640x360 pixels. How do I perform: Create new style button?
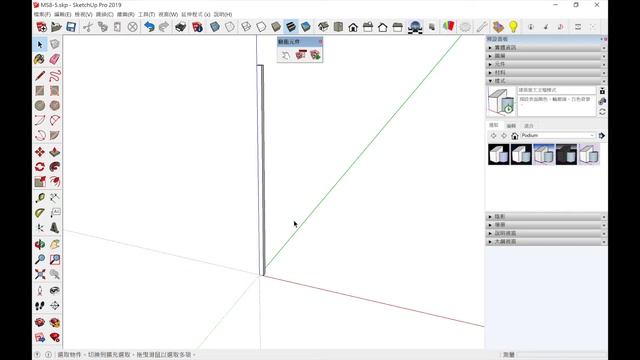point(602,101)
